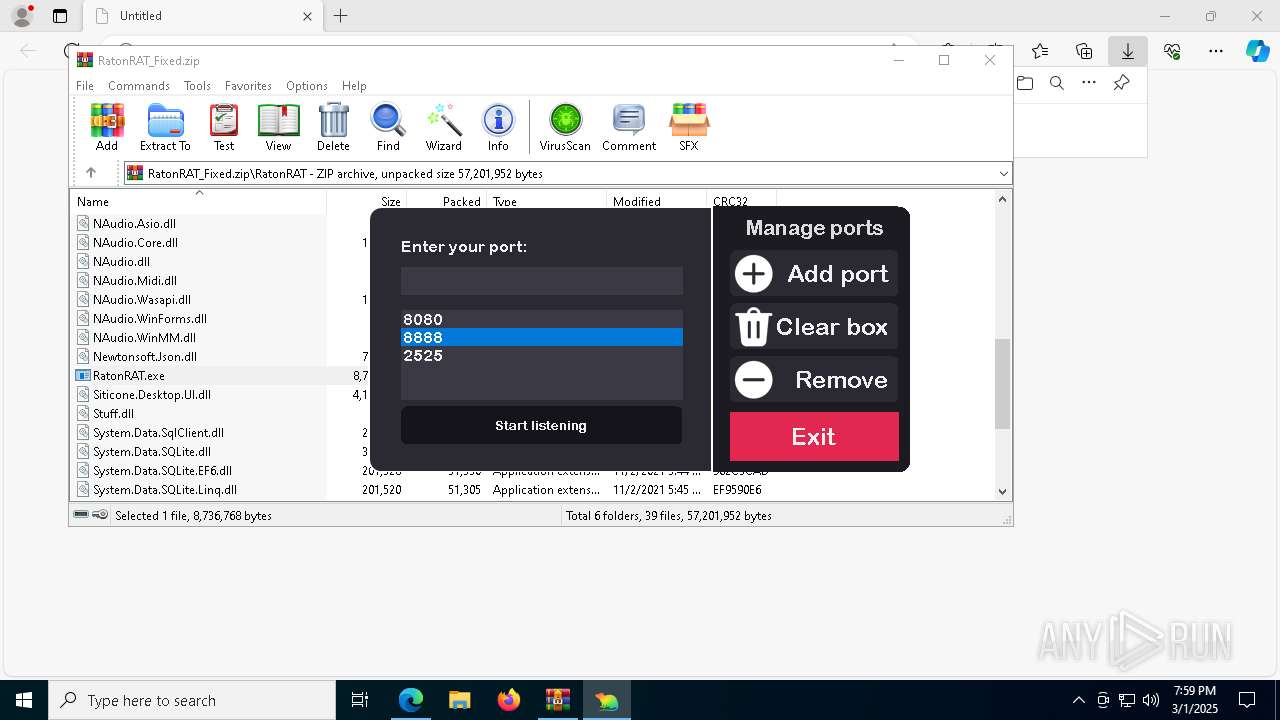Select NAudio.Wasapi.dll in the file list
The height and width of the screenshot is (720, 1280).
pos(142,300)
